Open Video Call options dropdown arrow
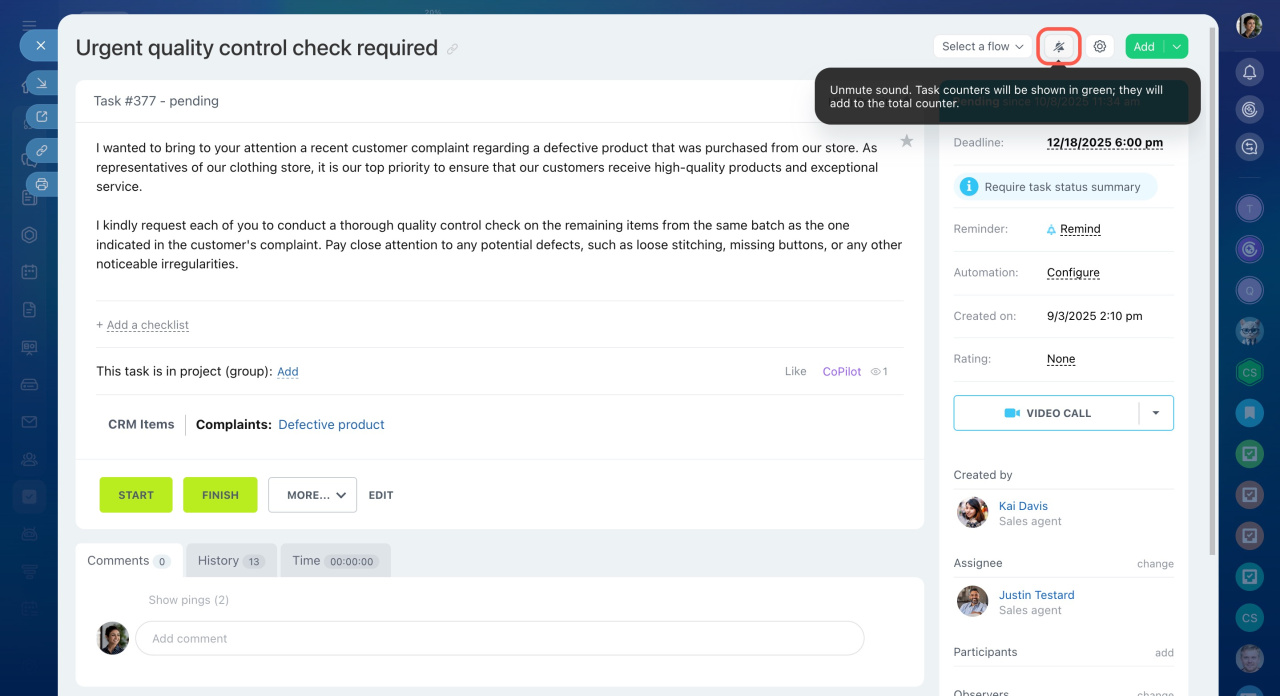Image resolution: width=1280 pixels, height=696 pixels. coord(1156,413)
